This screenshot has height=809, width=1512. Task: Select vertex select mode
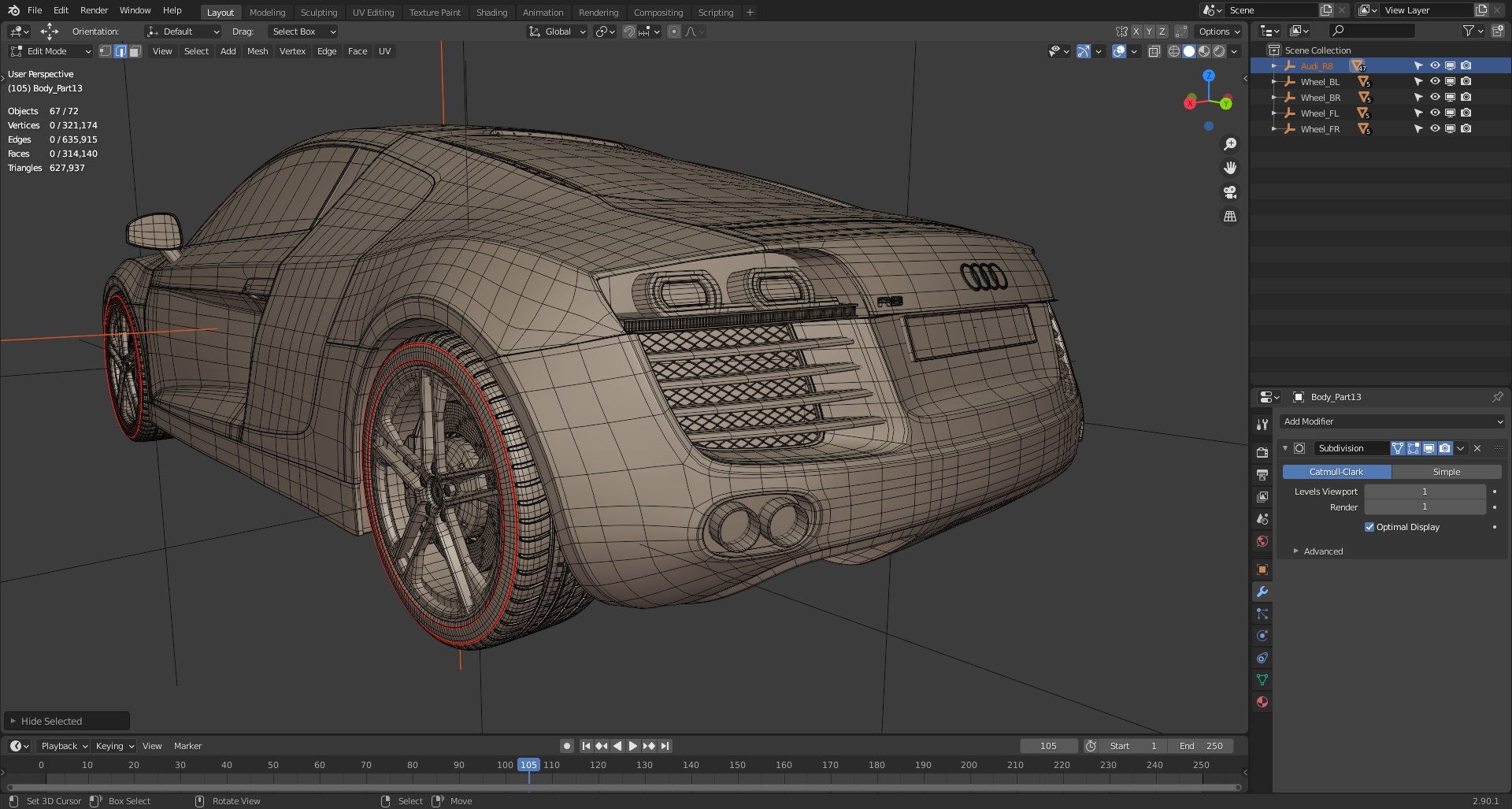pos(106,51)
